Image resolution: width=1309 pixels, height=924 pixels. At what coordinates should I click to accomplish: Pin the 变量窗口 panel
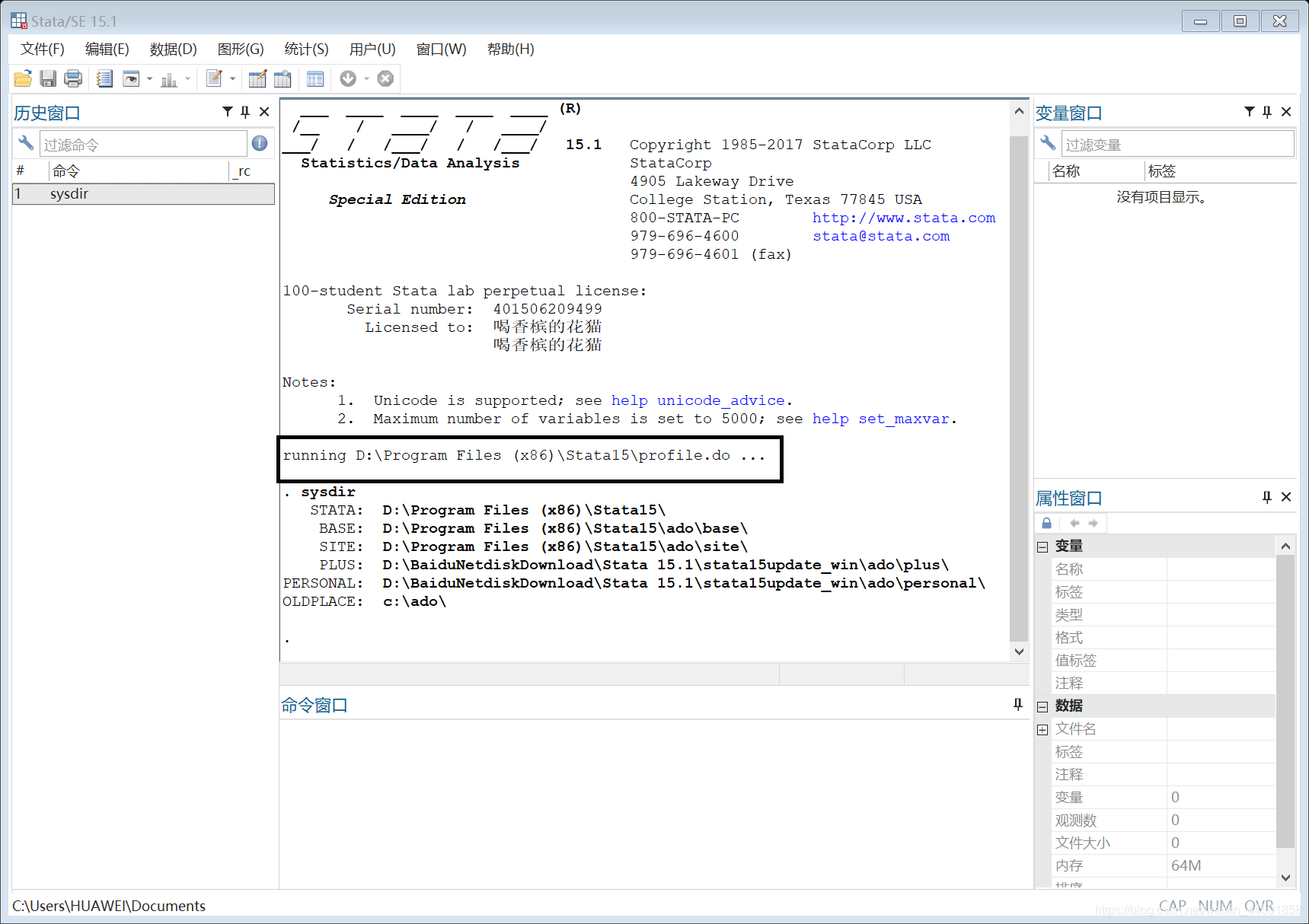pos(1267,112)
